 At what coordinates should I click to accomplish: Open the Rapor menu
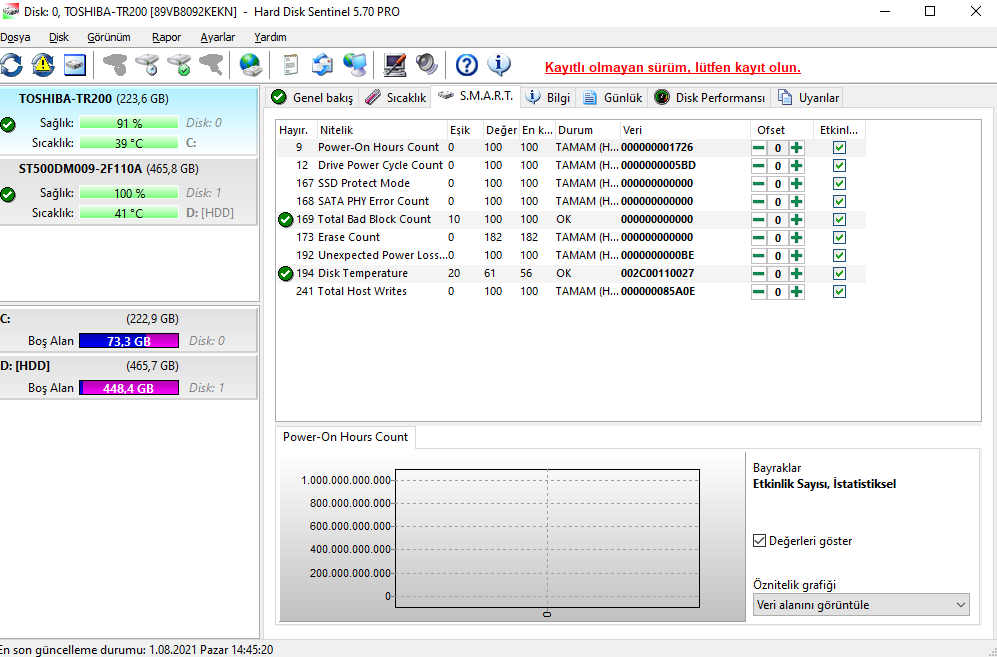point(167,38)
